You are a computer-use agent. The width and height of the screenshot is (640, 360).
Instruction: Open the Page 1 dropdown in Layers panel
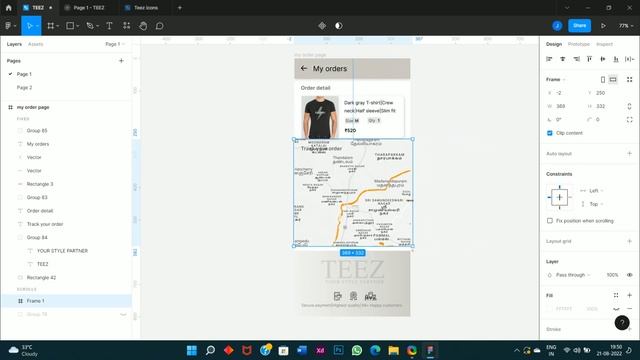(115, 44)
